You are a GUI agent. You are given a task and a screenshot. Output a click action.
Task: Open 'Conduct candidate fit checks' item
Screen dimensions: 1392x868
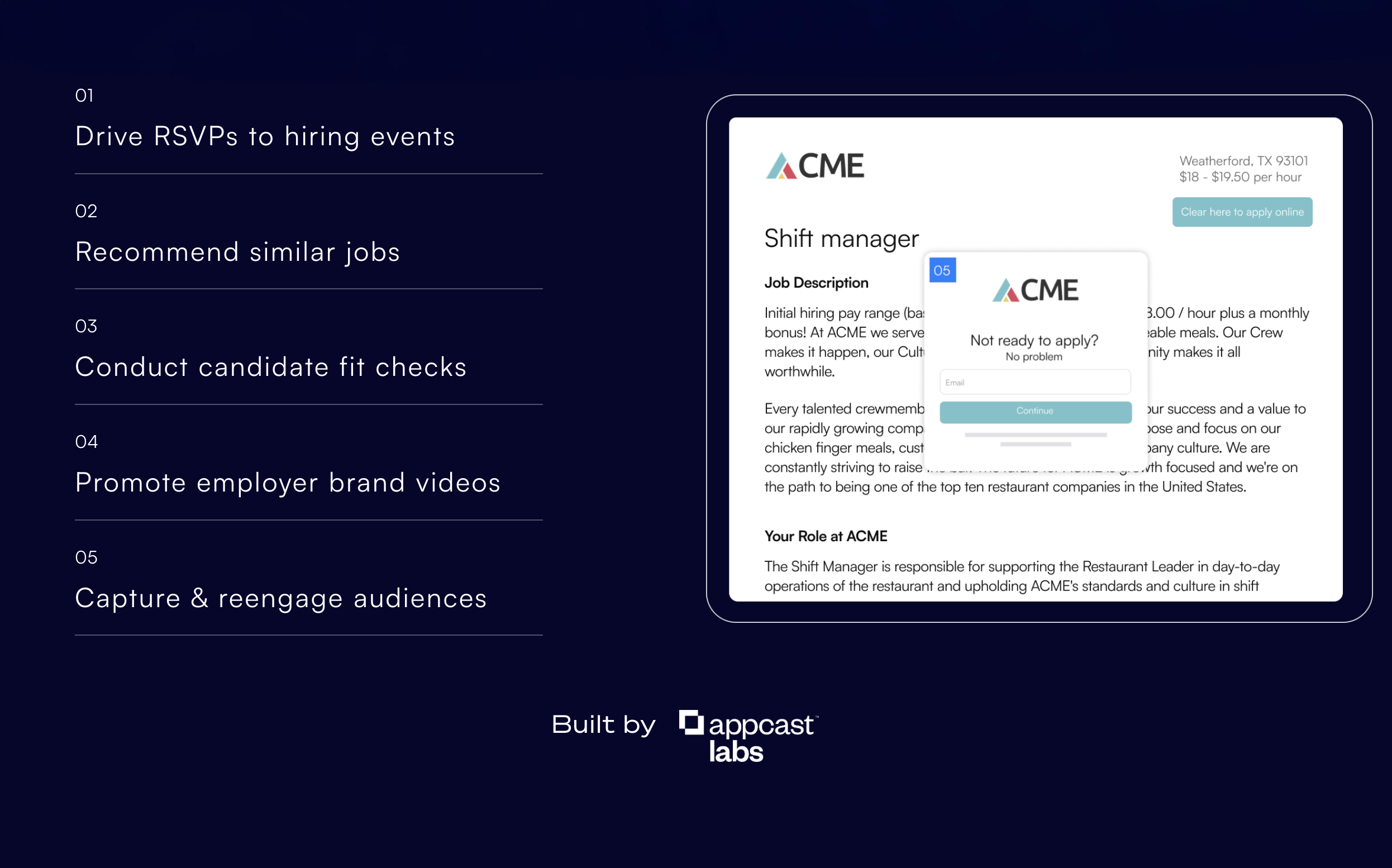pos(270,368)
